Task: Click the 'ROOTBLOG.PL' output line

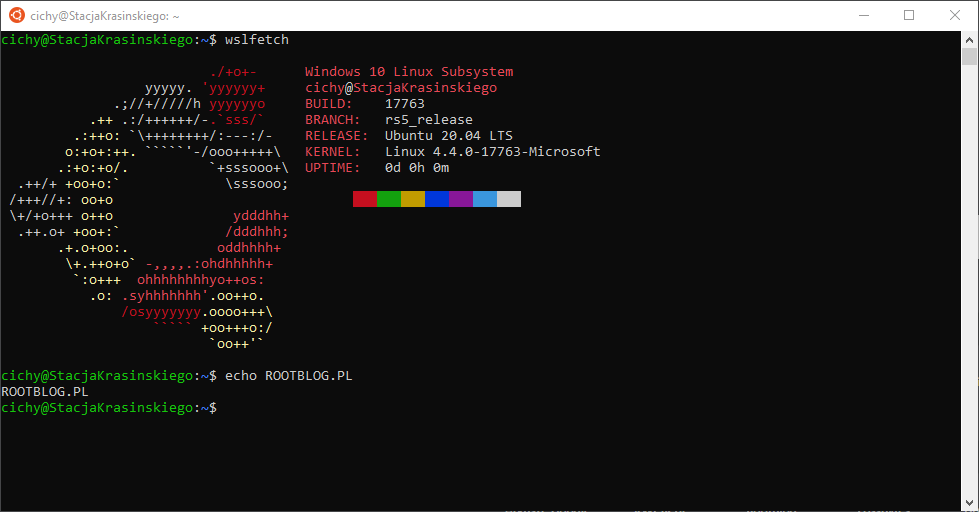Action: coord(45,392)
